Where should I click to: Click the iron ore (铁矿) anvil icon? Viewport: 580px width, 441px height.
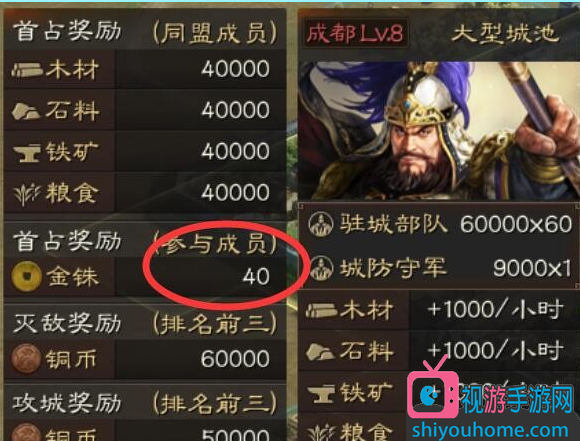(x=27, y=153)
